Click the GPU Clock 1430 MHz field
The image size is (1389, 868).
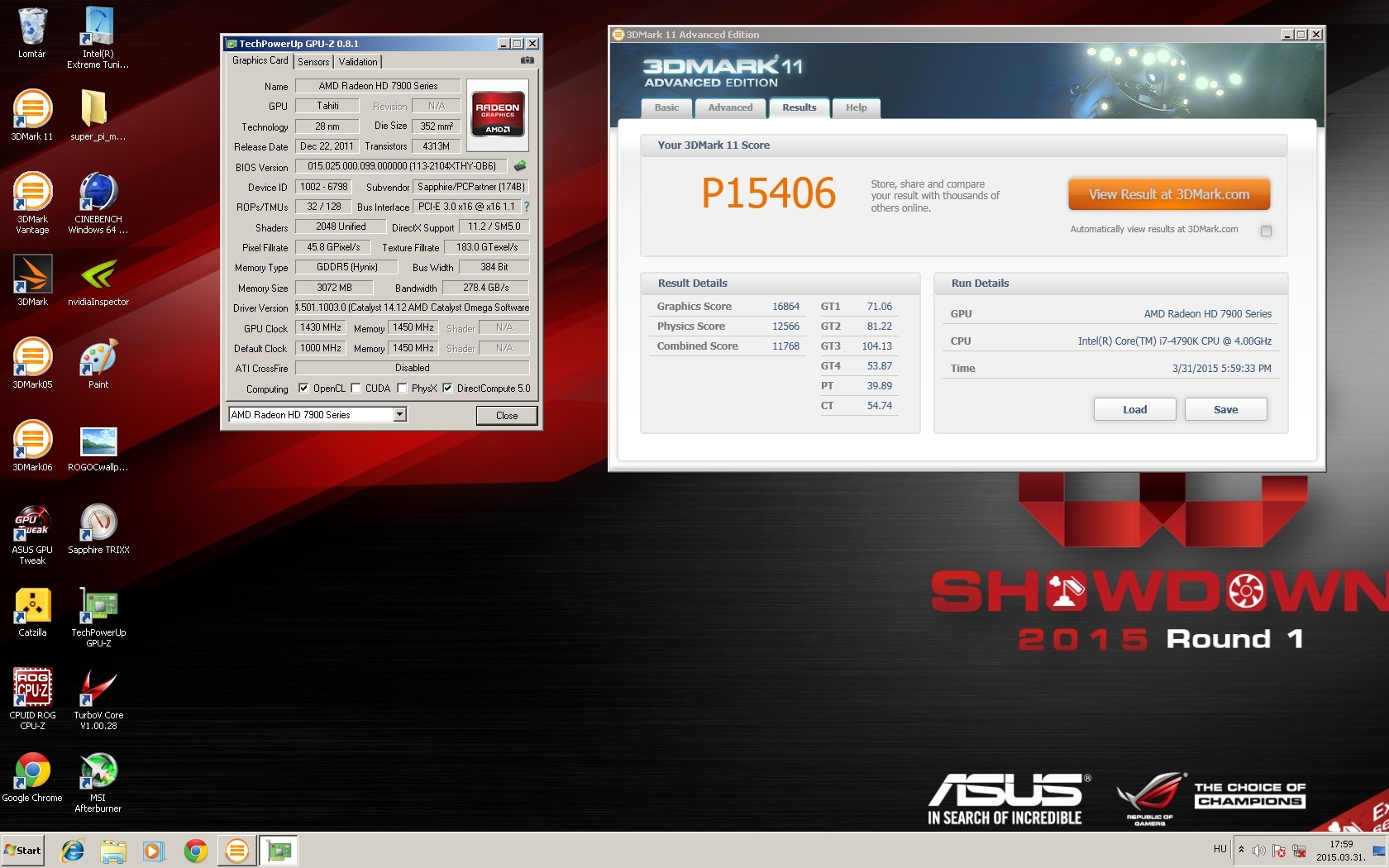pos(321,327)
